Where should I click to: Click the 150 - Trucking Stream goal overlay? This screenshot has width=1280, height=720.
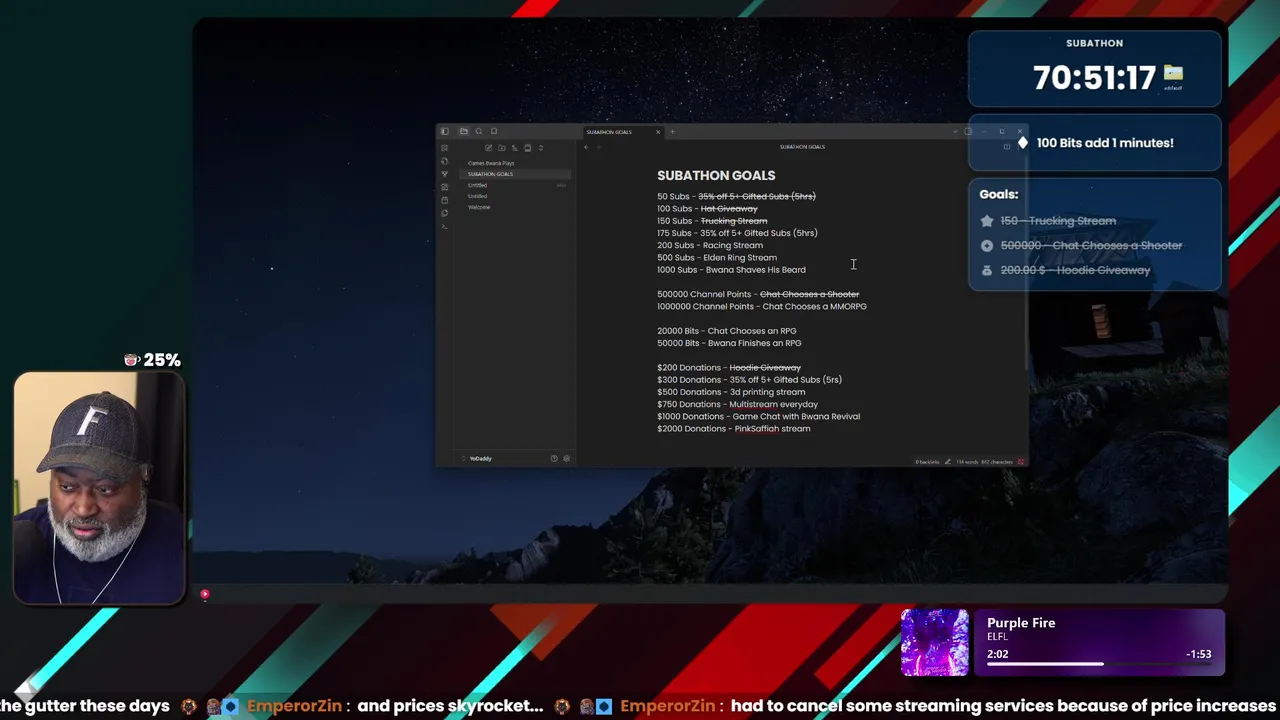click(1058, 221)
